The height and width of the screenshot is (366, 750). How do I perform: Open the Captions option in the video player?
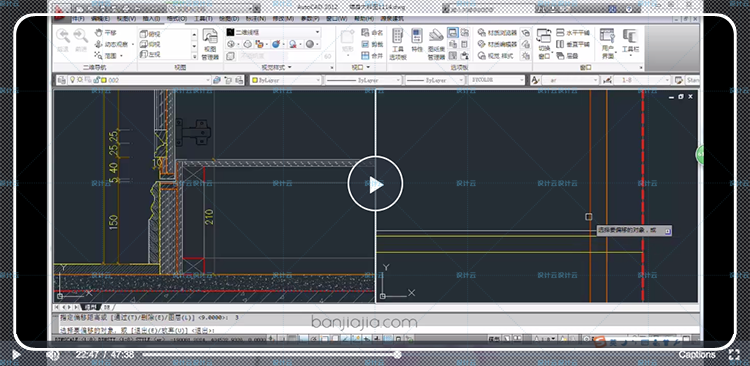696,355
